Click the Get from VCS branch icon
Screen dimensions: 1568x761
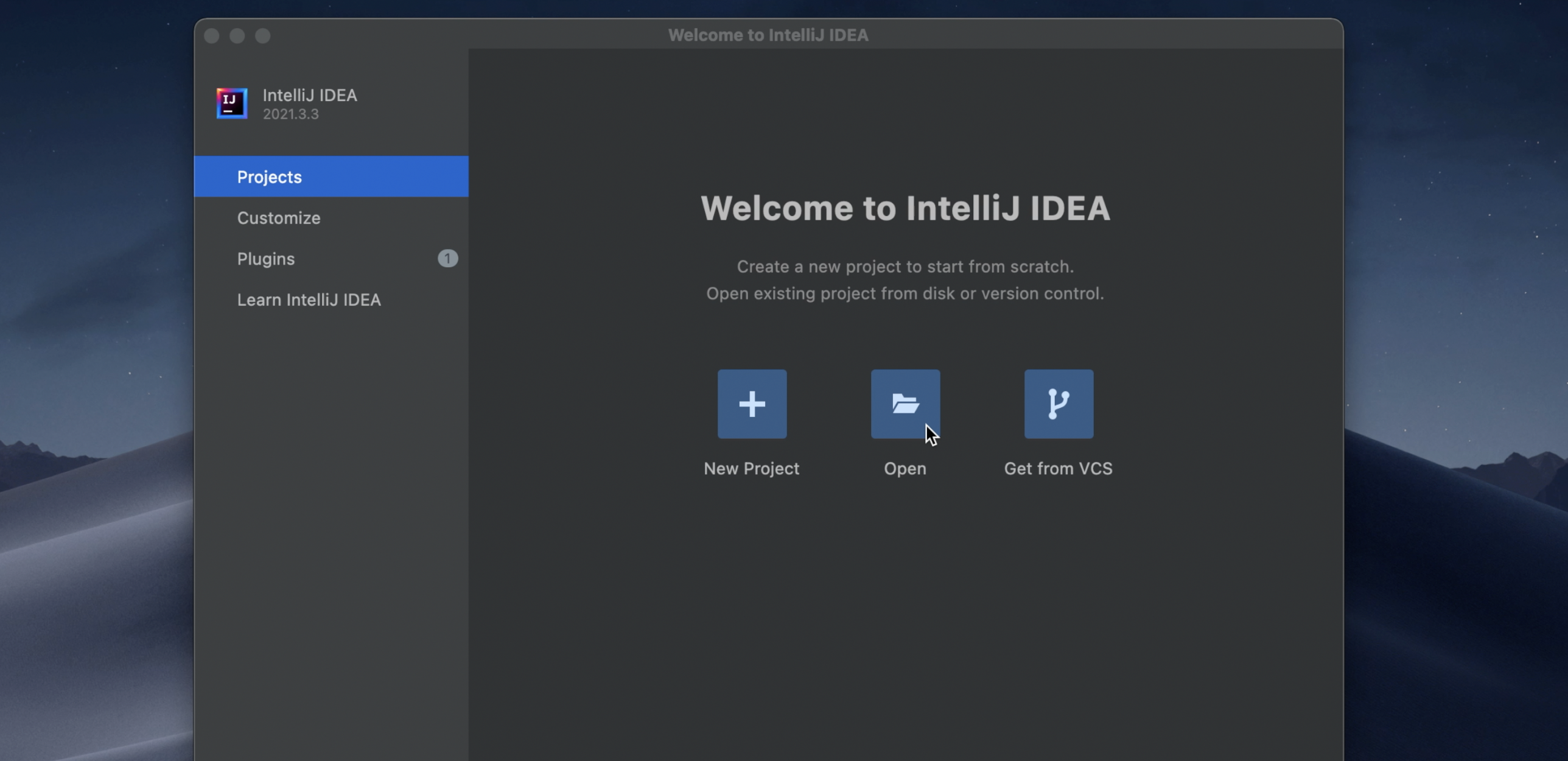(1059, 404)
